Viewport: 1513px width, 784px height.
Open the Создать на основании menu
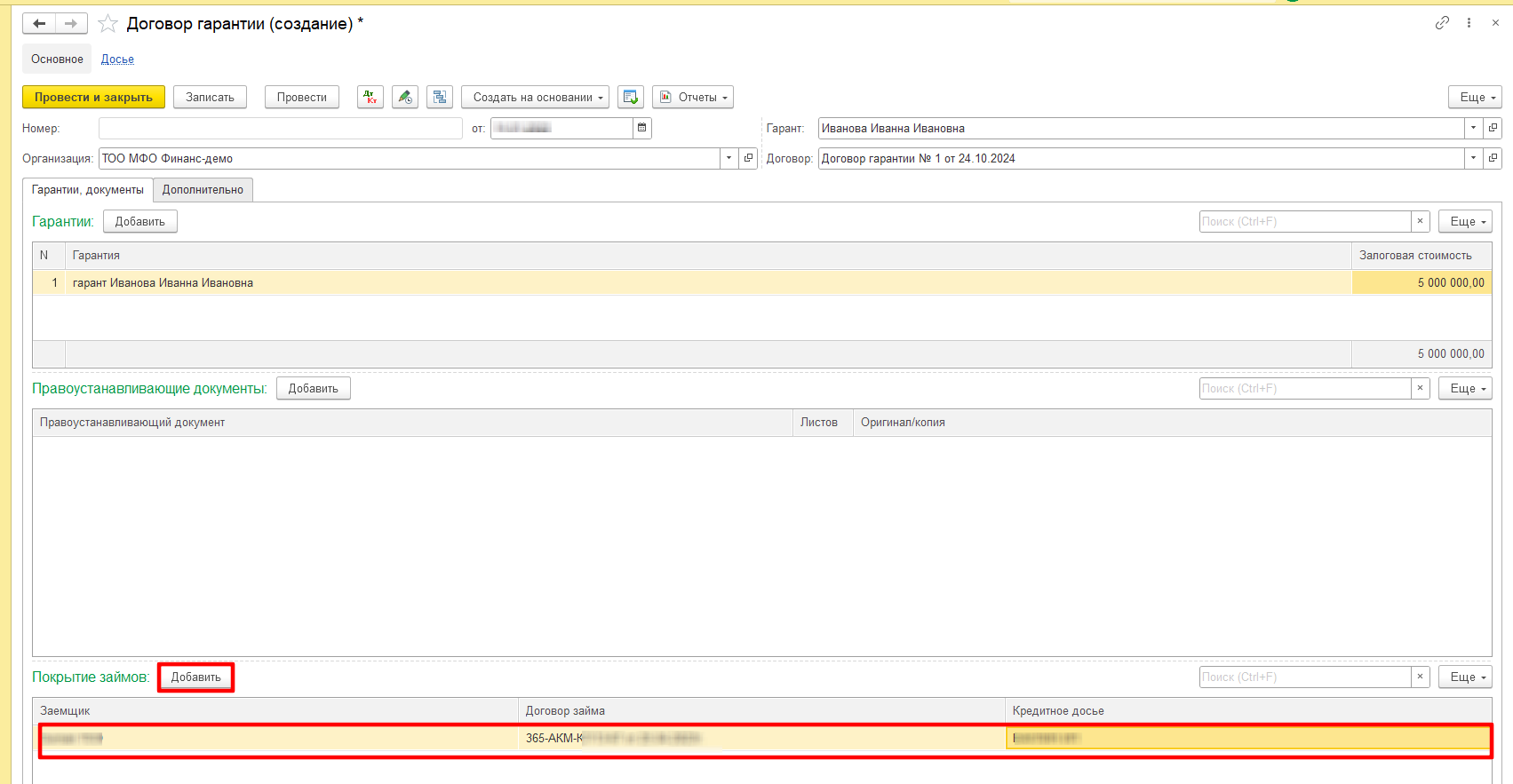535,98
